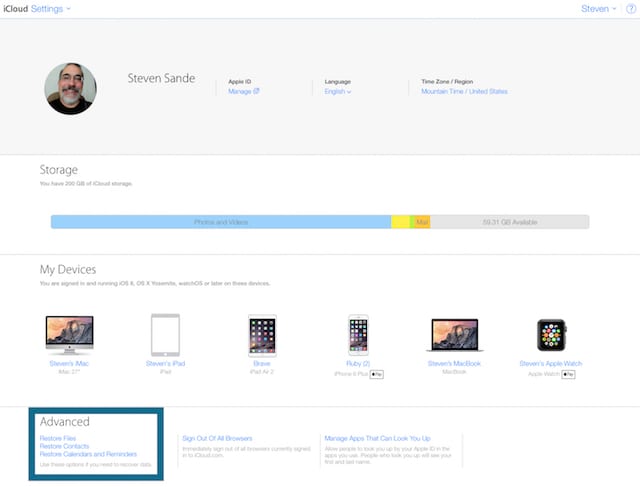
Task: Click Sign Out Of All Browsers
Action: coord(217,438)
